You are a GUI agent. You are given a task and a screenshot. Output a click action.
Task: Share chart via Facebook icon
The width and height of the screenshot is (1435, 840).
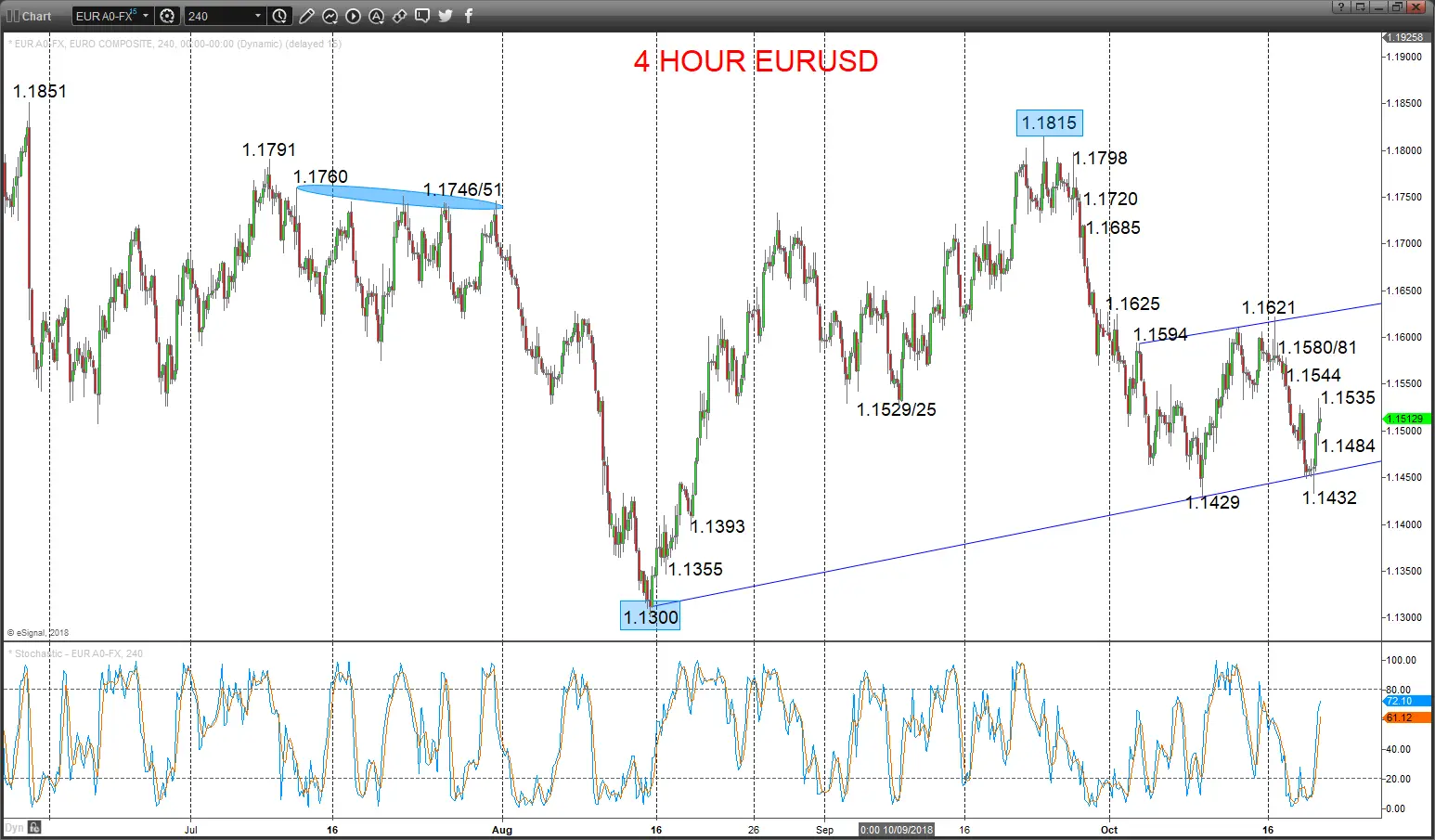[469, 16]
